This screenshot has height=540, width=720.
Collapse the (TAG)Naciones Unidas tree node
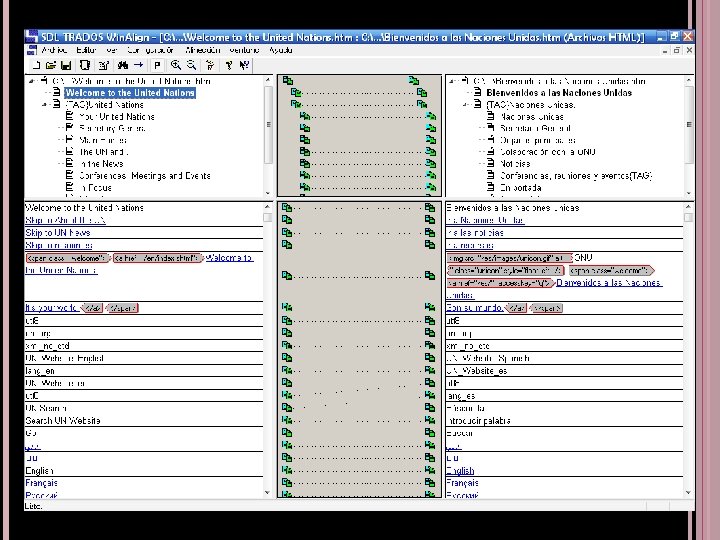(465, 105)
